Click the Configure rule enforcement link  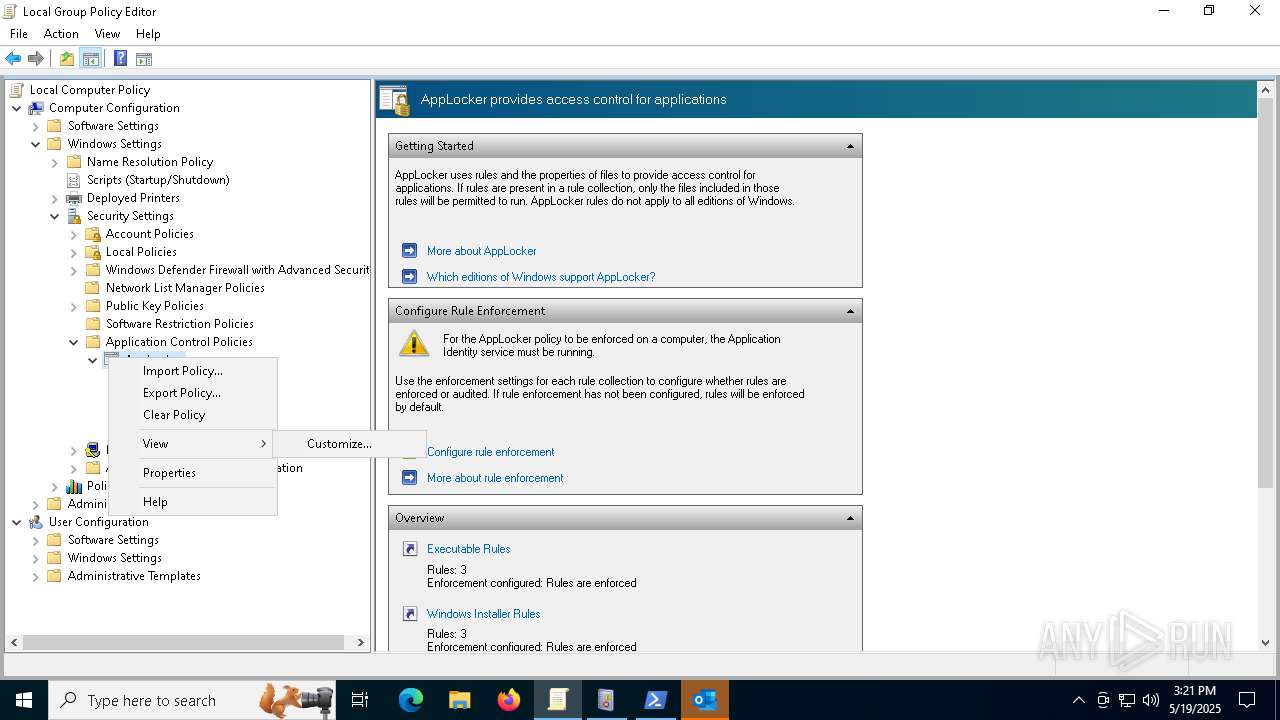coord(490,452)
